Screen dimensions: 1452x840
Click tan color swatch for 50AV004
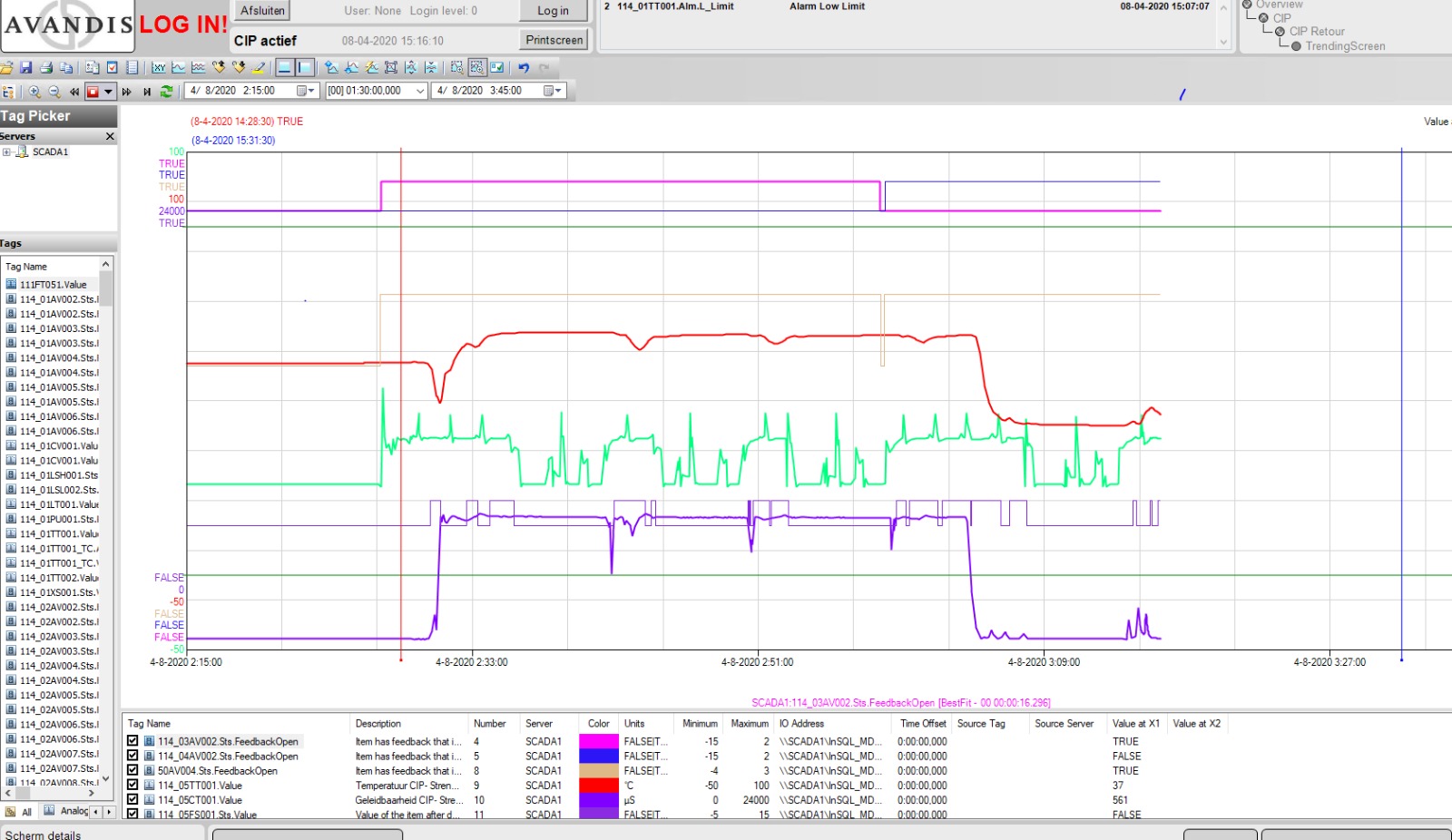pyautogui.click(x=599, y=770)
